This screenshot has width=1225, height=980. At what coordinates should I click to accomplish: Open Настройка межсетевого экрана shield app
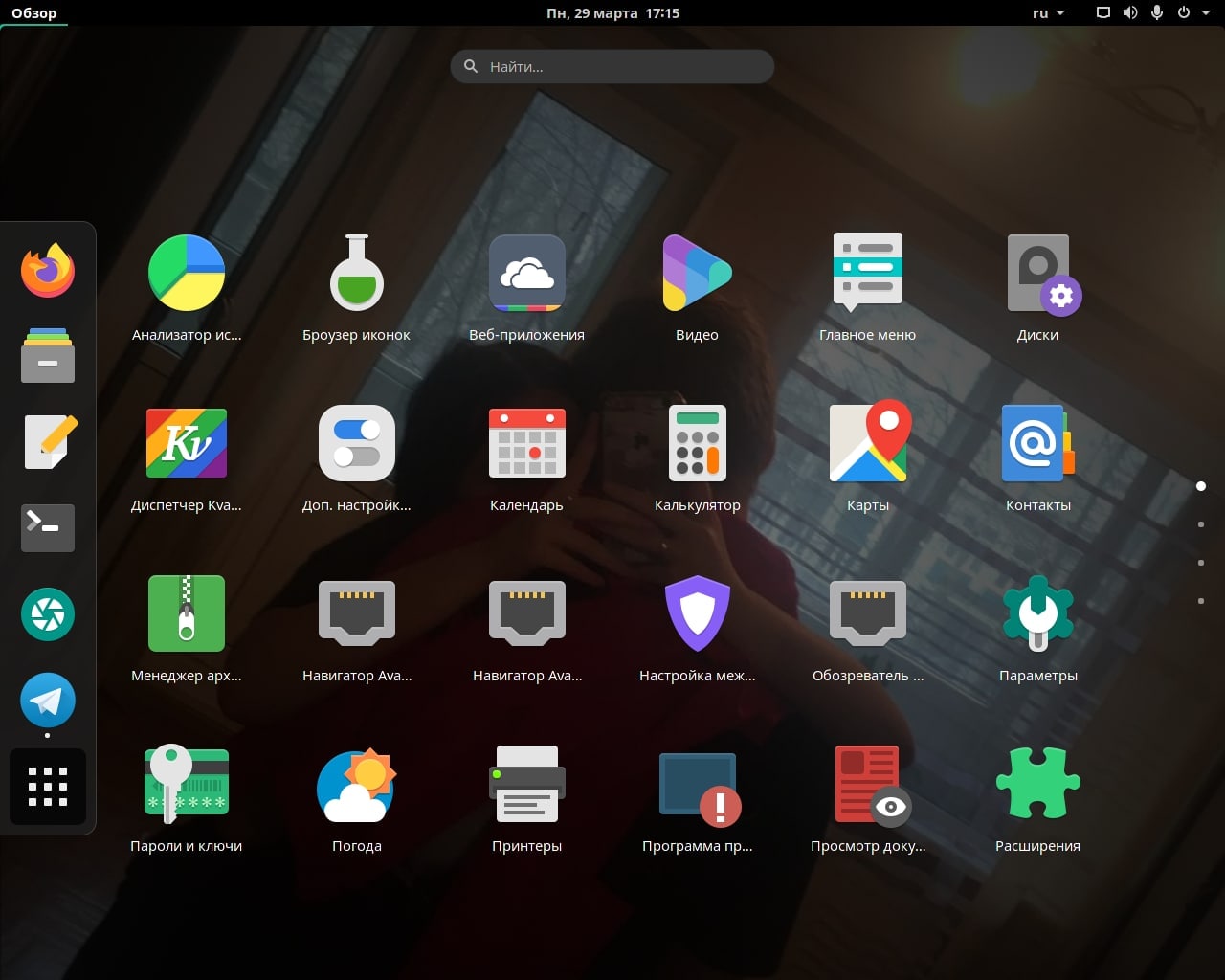pos(698,628)
